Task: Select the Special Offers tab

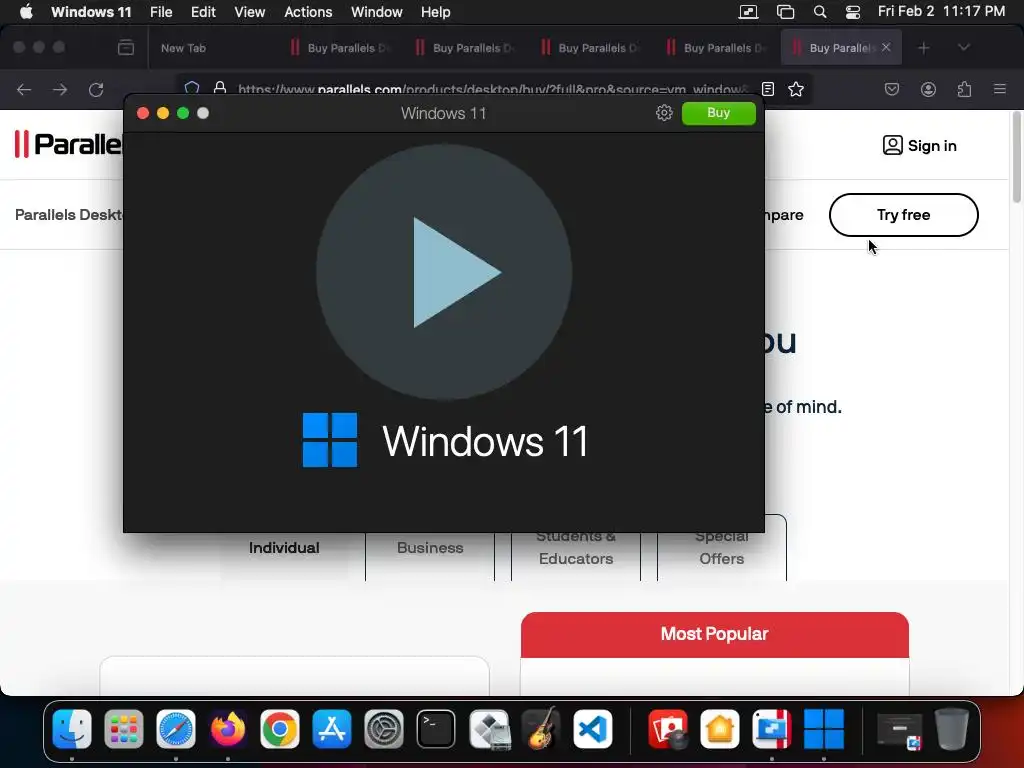Action: click(722, 548)
